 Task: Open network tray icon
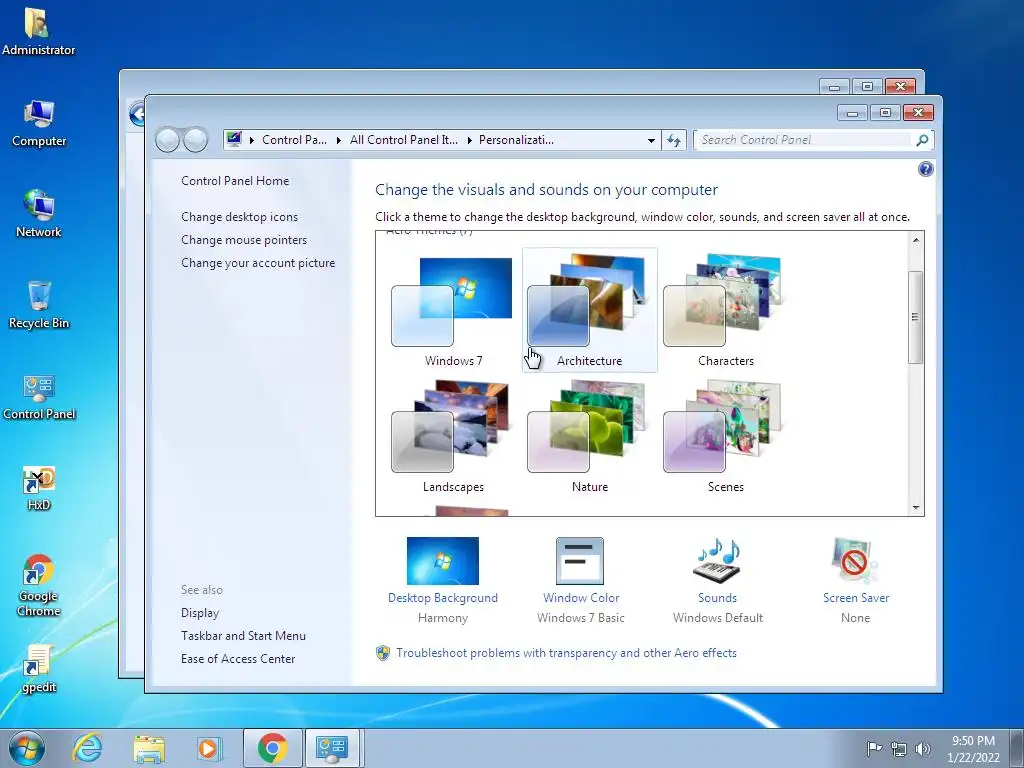tap(899, 749)
